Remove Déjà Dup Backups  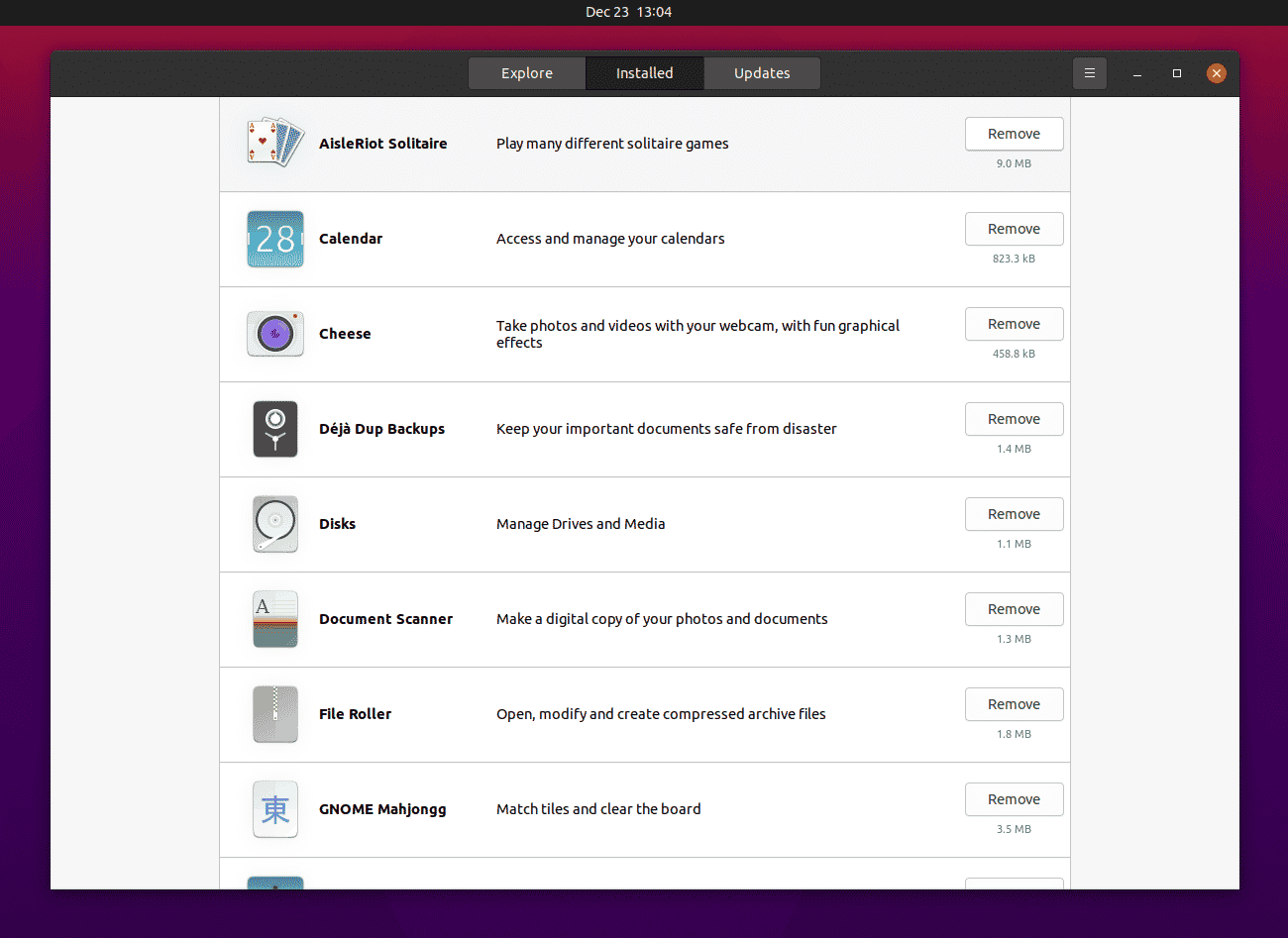click(1015, 419)
